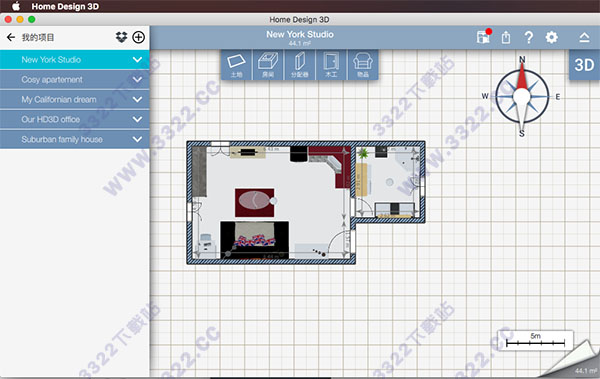The image size is (600, 379).
Task: Open the Apple menu
Action: pyautogui.click(x=15, y=6)
